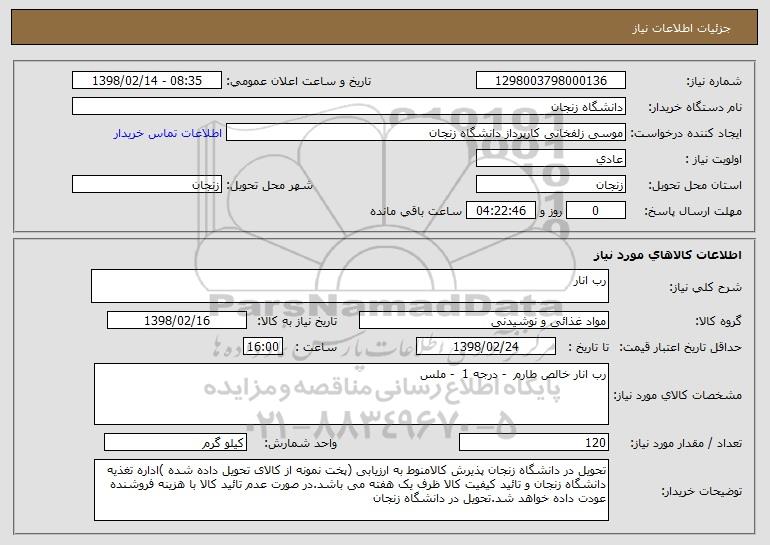The height and width of the screenshot is (545, 770).
Task: Click the unit field کیلو گرم
Action: 175,442
